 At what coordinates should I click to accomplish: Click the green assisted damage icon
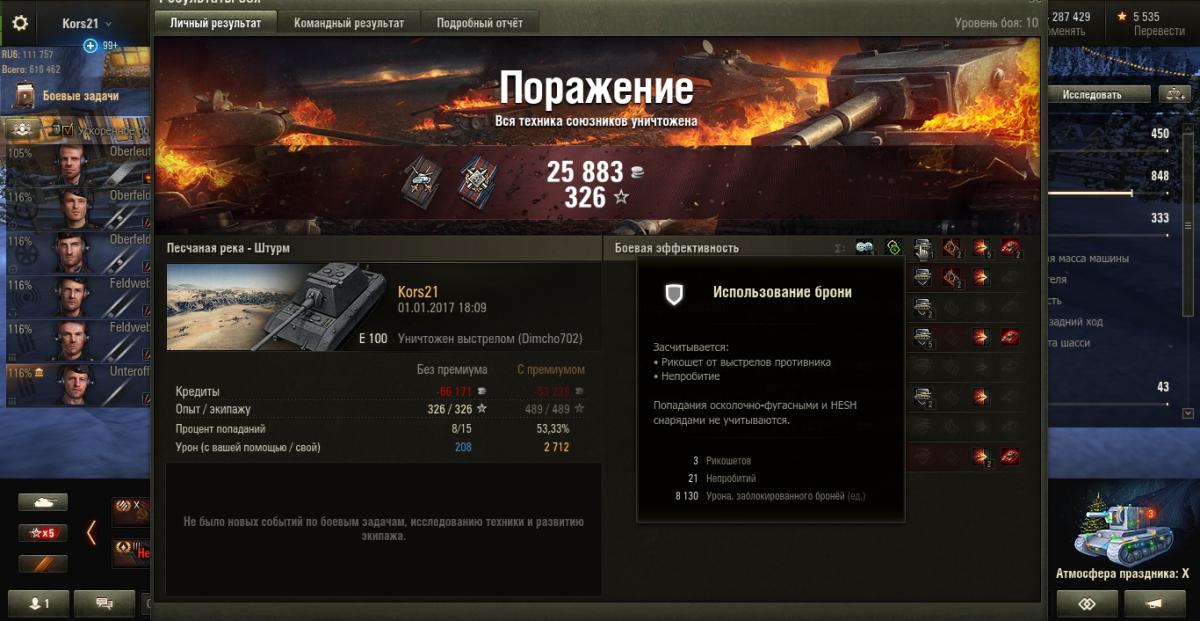click(x=893, y=248)
